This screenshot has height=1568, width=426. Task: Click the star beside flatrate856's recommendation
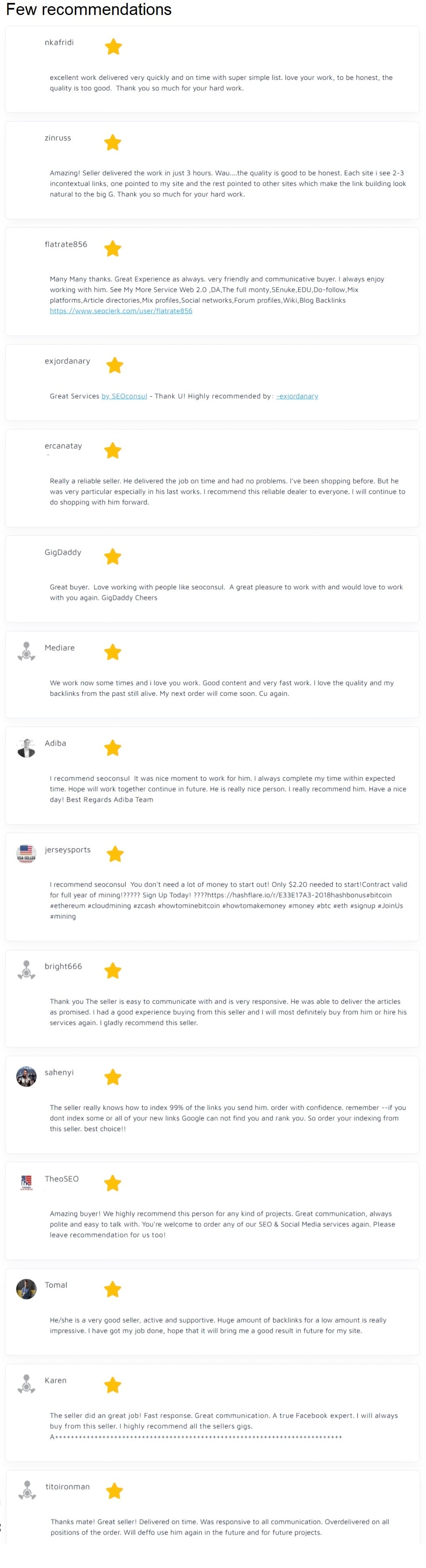113,248
